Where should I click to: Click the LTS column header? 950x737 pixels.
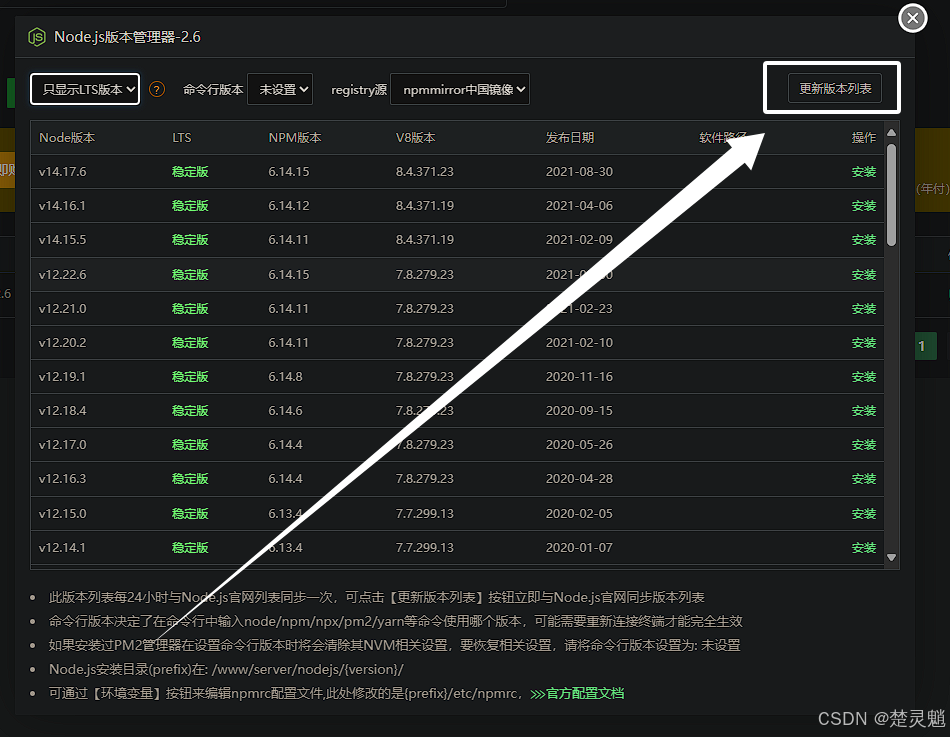click(x=182, y=138)
